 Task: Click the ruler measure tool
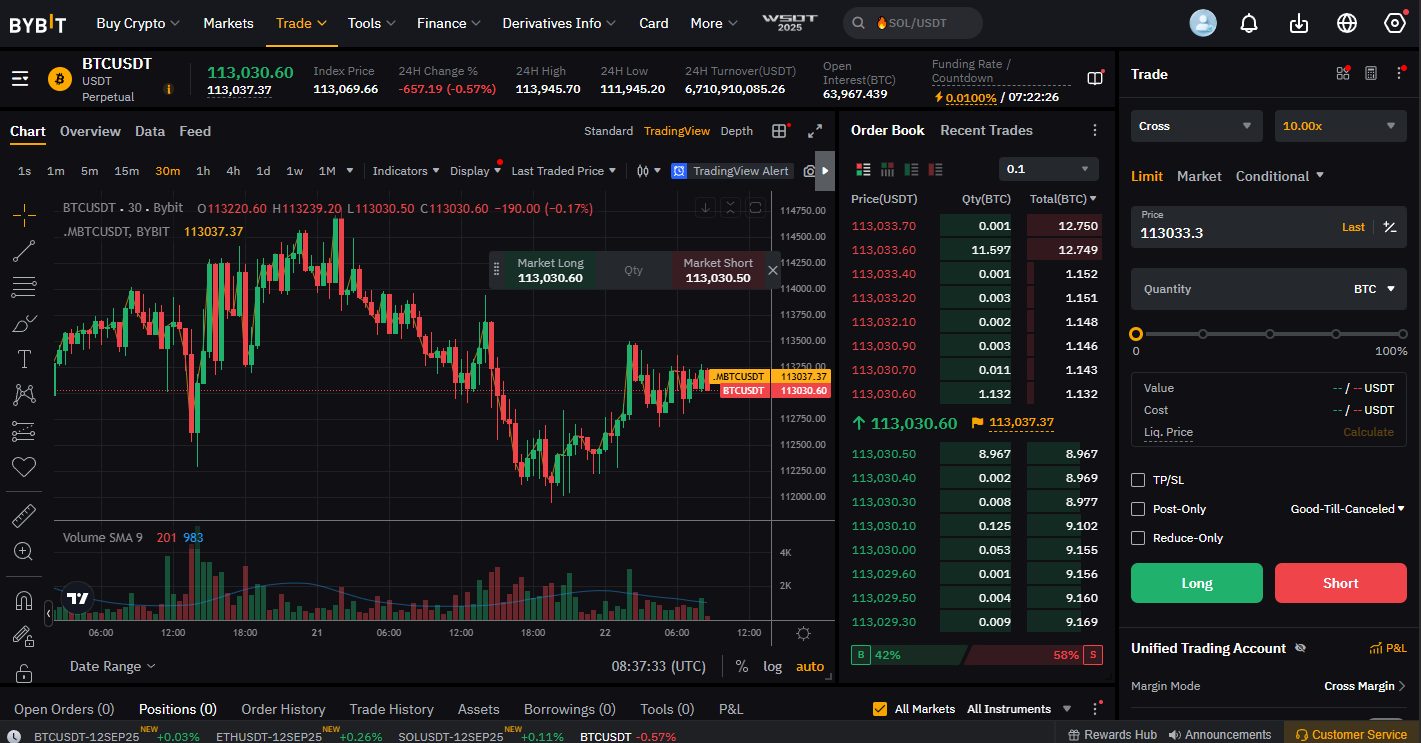click(24, 516)
